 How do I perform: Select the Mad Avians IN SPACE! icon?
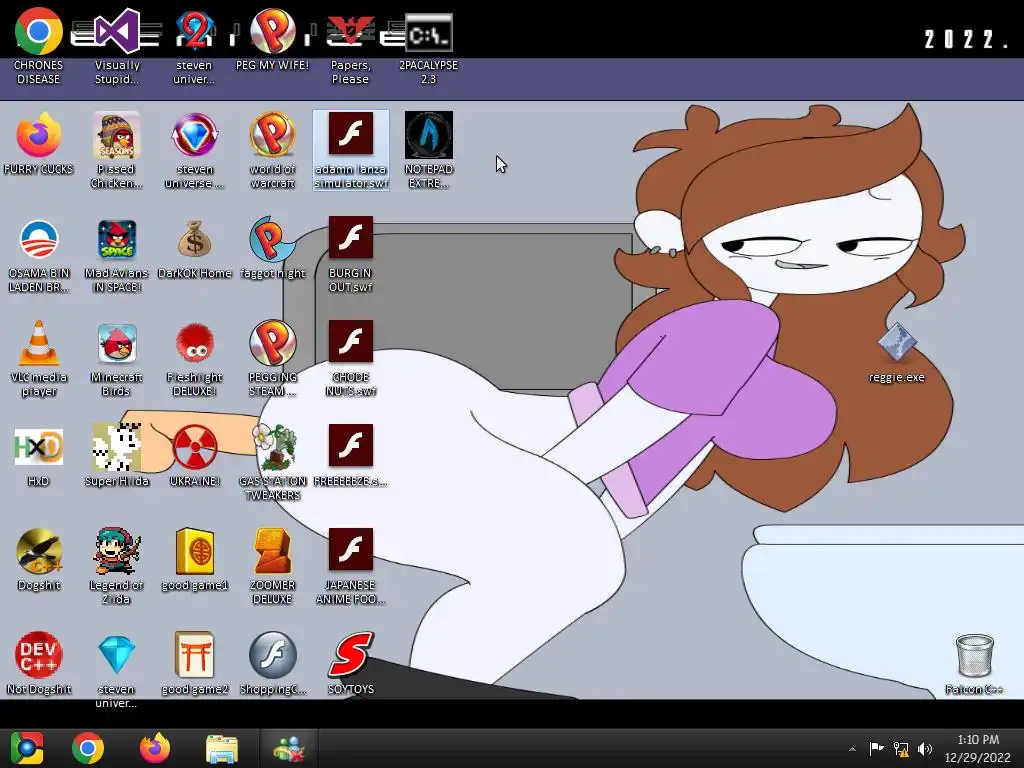pyautogui.click(x=117, y=239)
